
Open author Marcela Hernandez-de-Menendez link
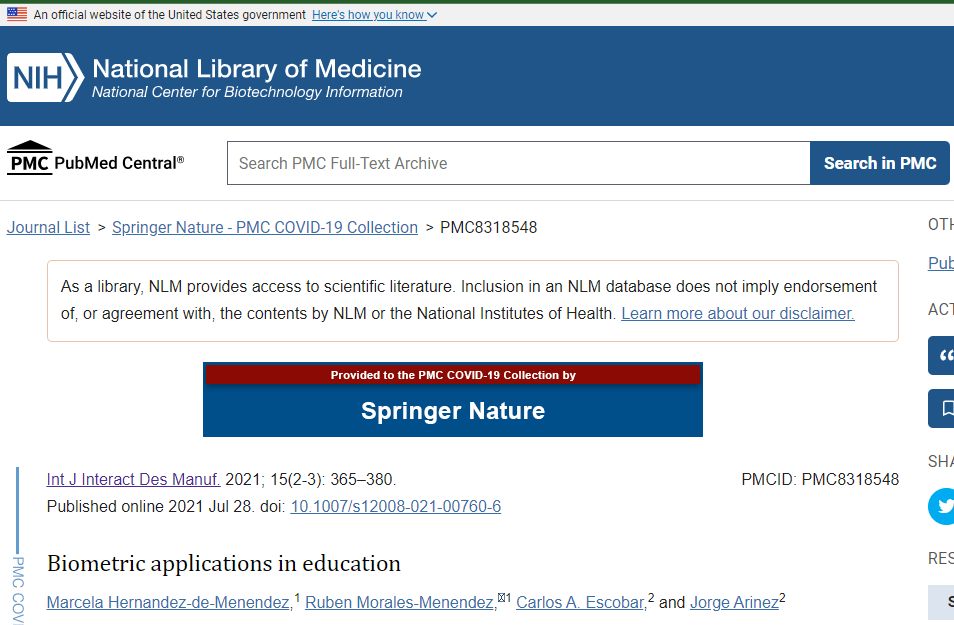coord(169,602)
